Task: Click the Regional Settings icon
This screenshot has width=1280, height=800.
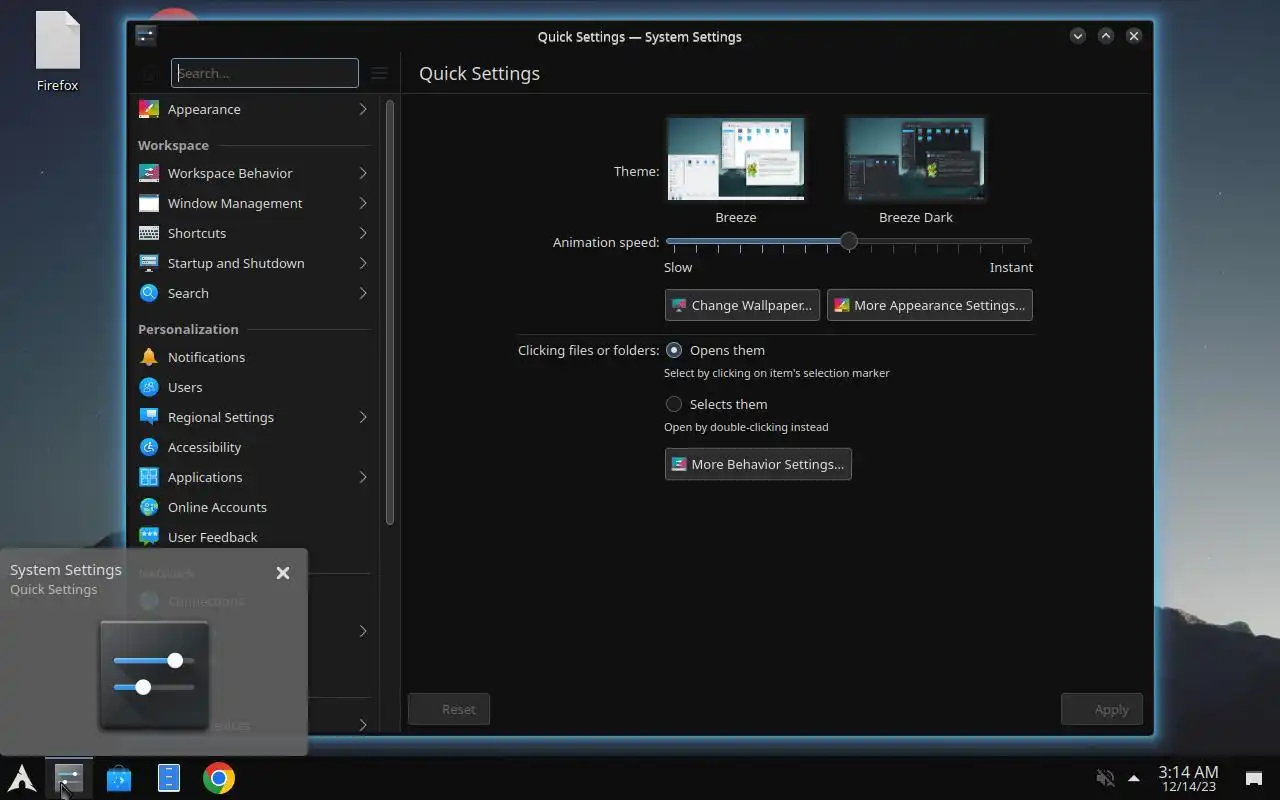Action: coord(149,417)
